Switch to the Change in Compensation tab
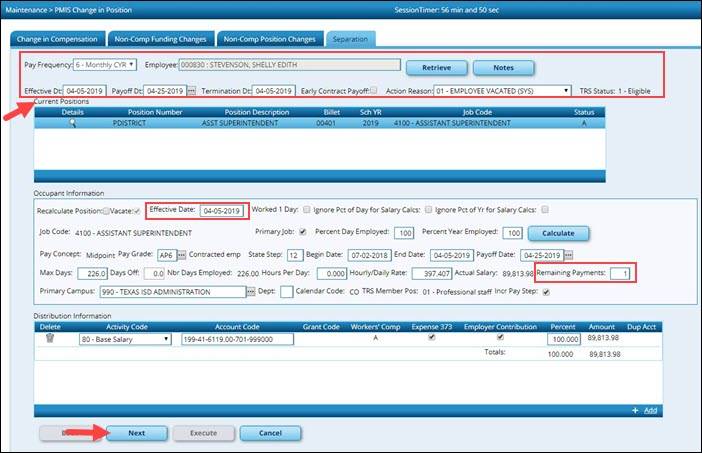 pos(58,39)
